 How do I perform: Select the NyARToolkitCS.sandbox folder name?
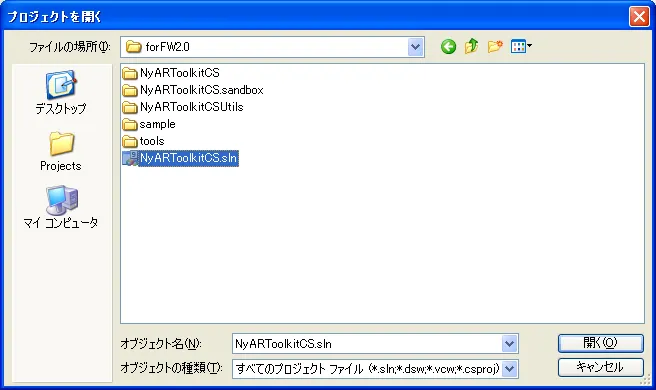(x=202, y=90)
